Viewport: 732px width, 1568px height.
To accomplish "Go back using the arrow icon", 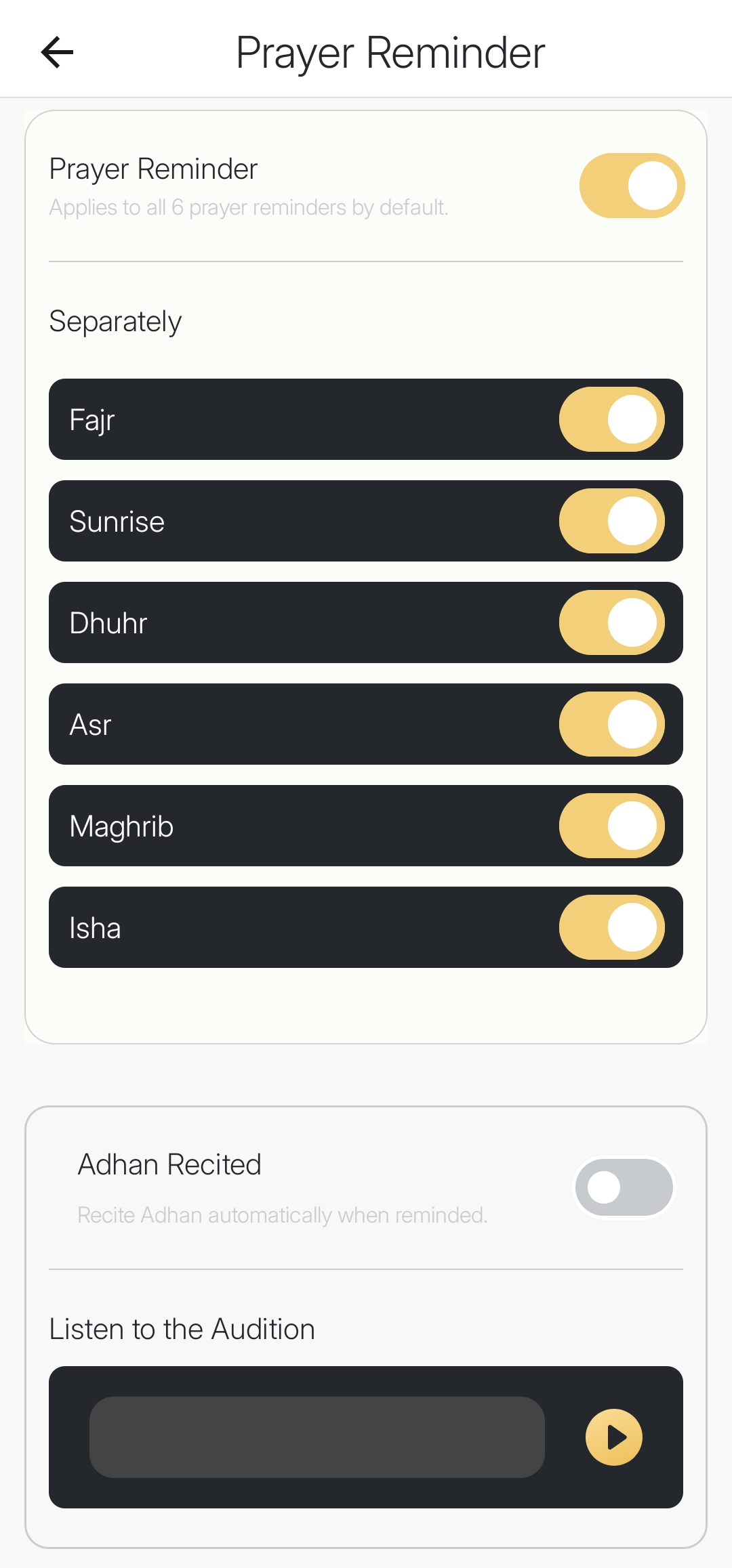I will pos(57,52).
